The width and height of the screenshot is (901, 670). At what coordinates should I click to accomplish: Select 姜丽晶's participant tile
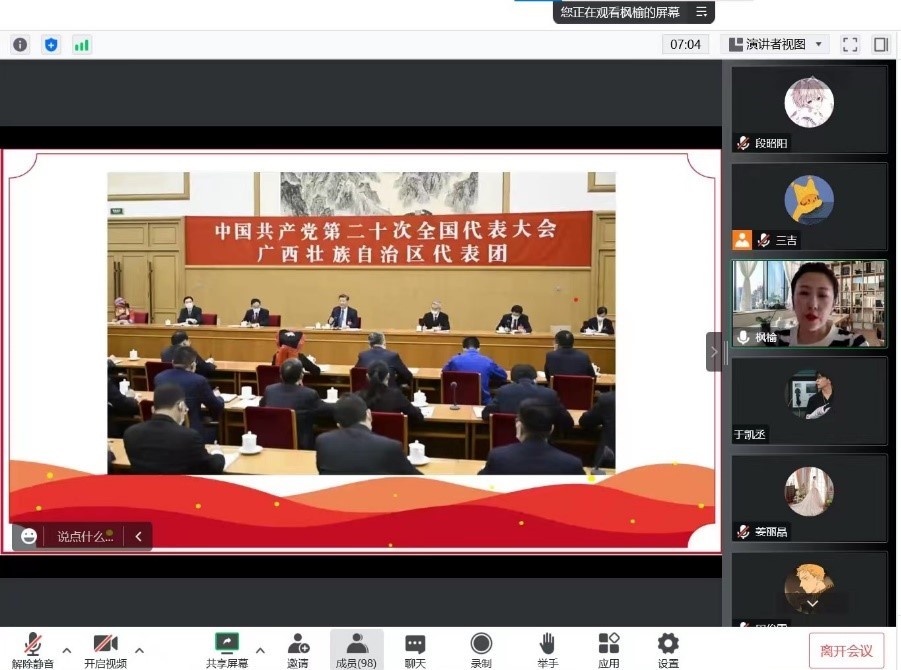tap(809, 498)
